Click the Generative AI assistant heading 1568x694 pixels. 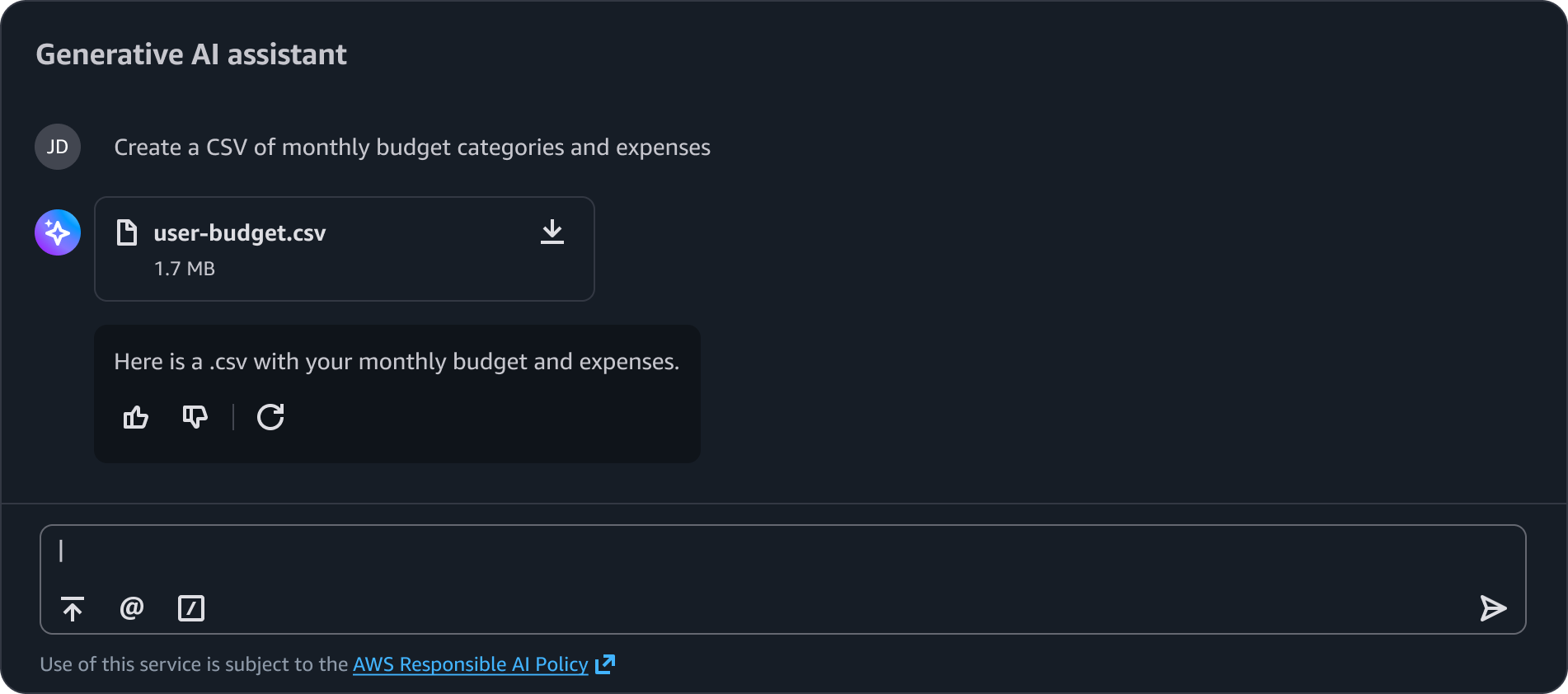[x=191, y=54]
